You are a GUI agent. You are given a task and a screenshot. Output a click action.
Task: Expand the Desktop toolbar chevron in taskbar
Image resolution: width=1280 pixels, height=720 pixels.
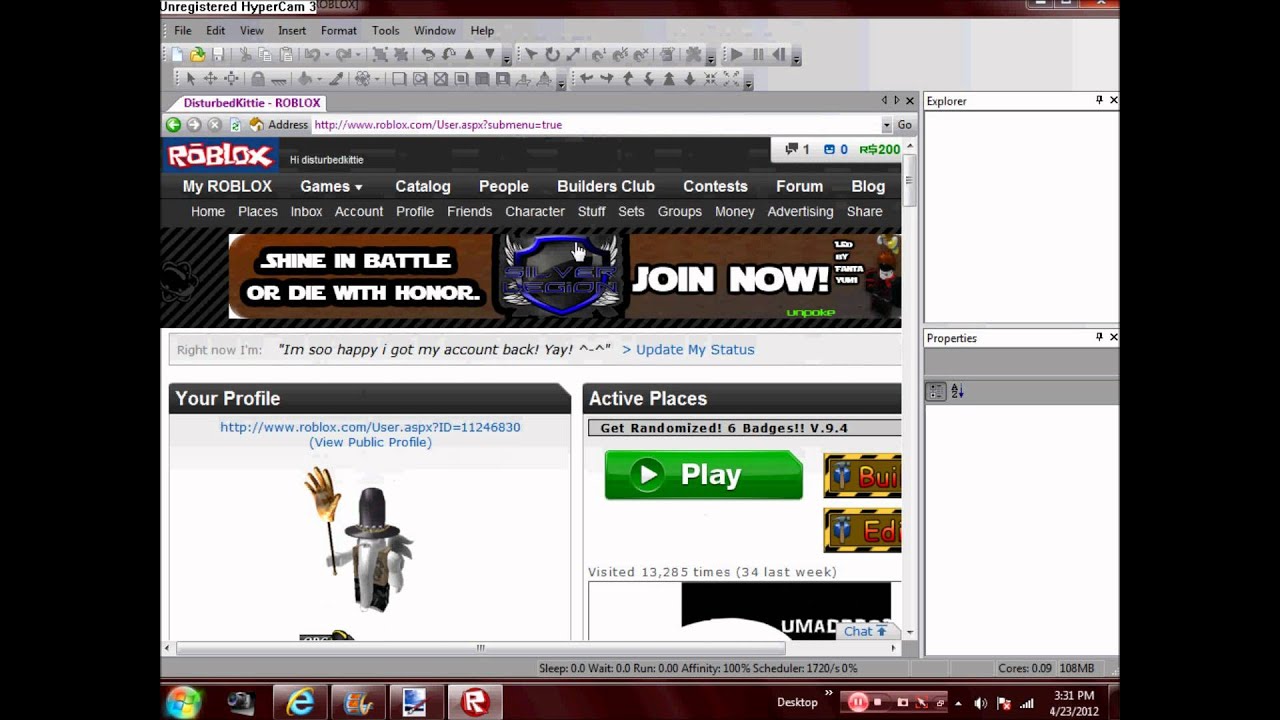coord(828,693)
